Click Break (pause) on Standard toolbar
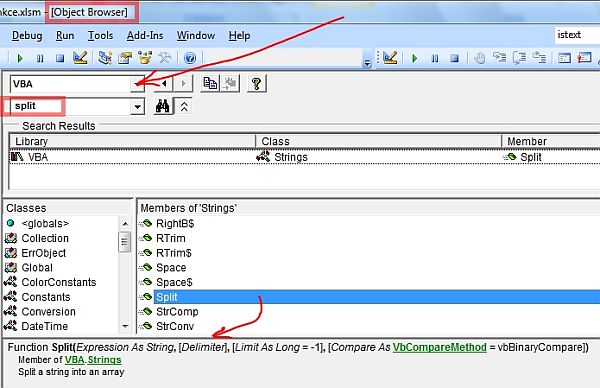This screenshot has width=600, height=388. pos(40,58)
